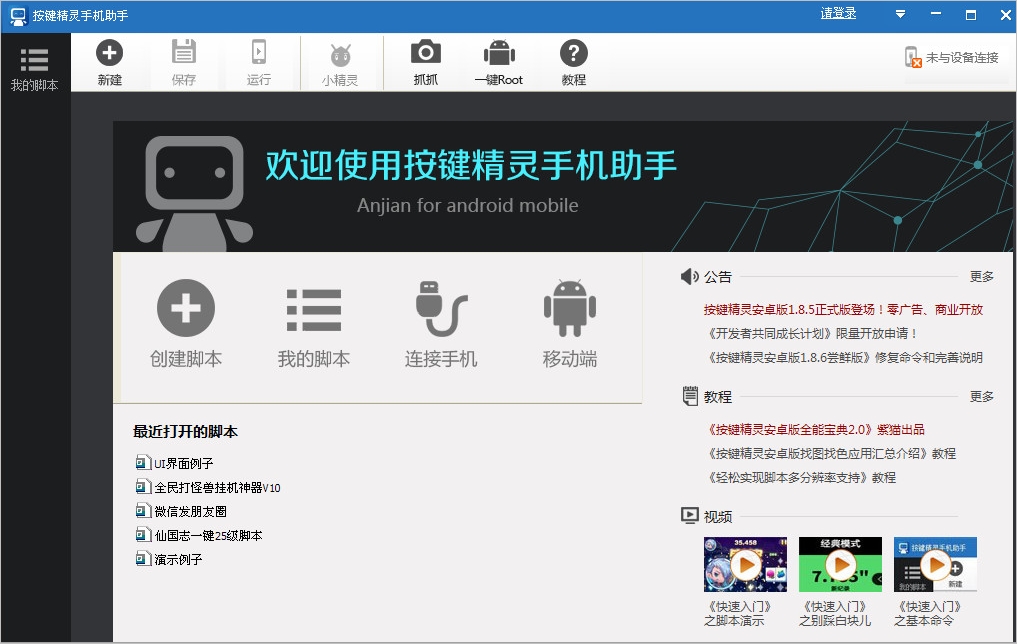
Task: Open the title bar dropdown arrow menu
Action: [900, 14]
